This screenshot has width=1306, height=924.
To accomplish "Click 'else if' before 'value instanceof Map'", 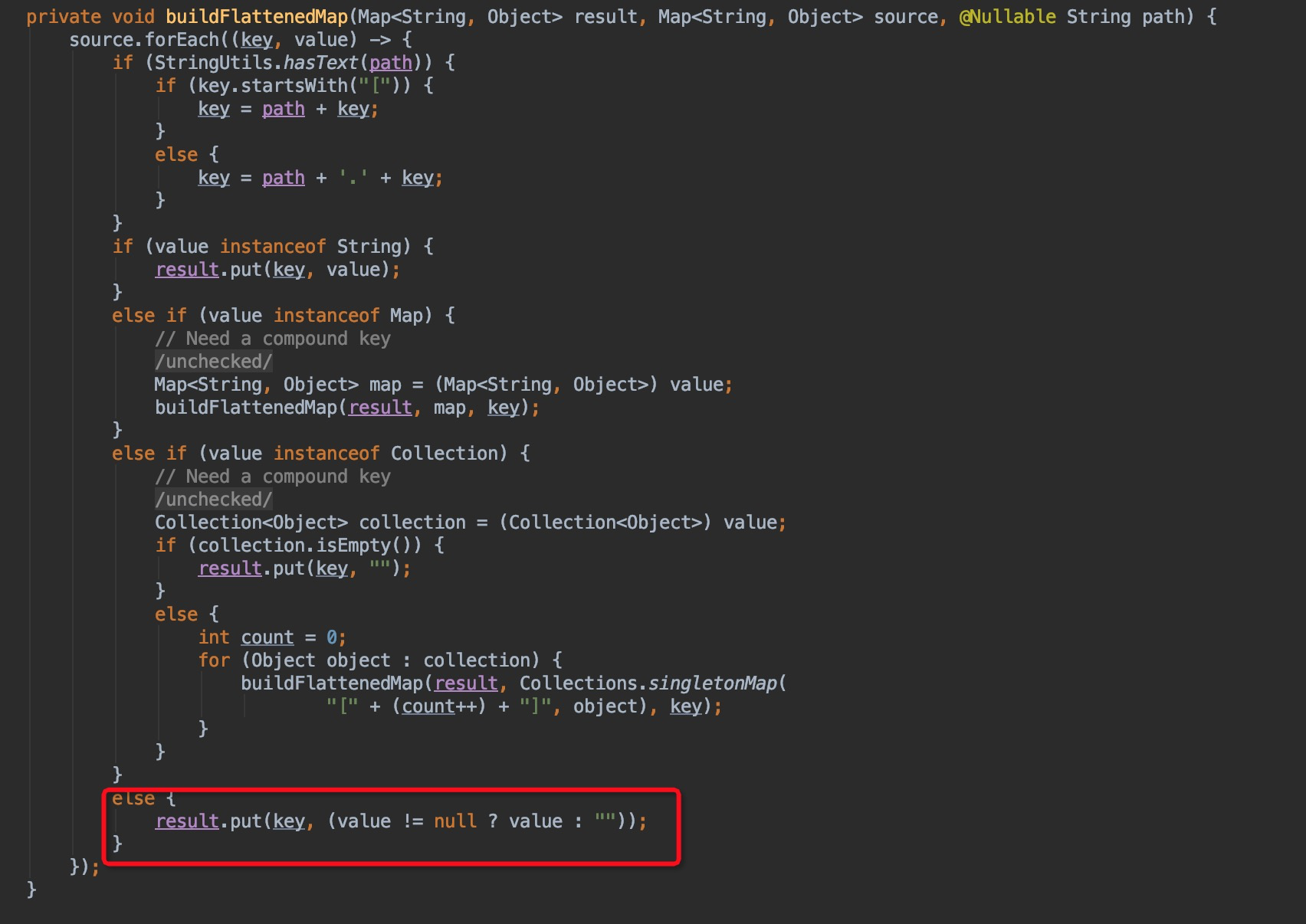I will [x=149, y=316].
